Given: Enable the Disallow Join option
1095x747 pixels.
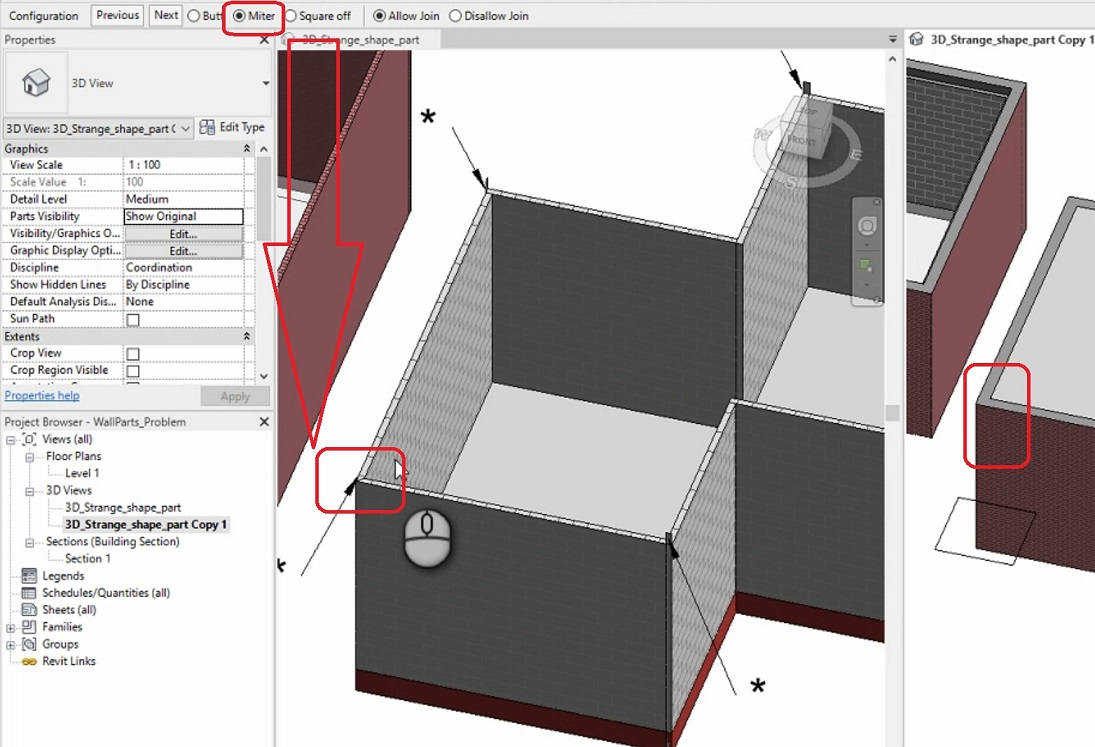Looking at the screenshot, I should tap(455, 15).
